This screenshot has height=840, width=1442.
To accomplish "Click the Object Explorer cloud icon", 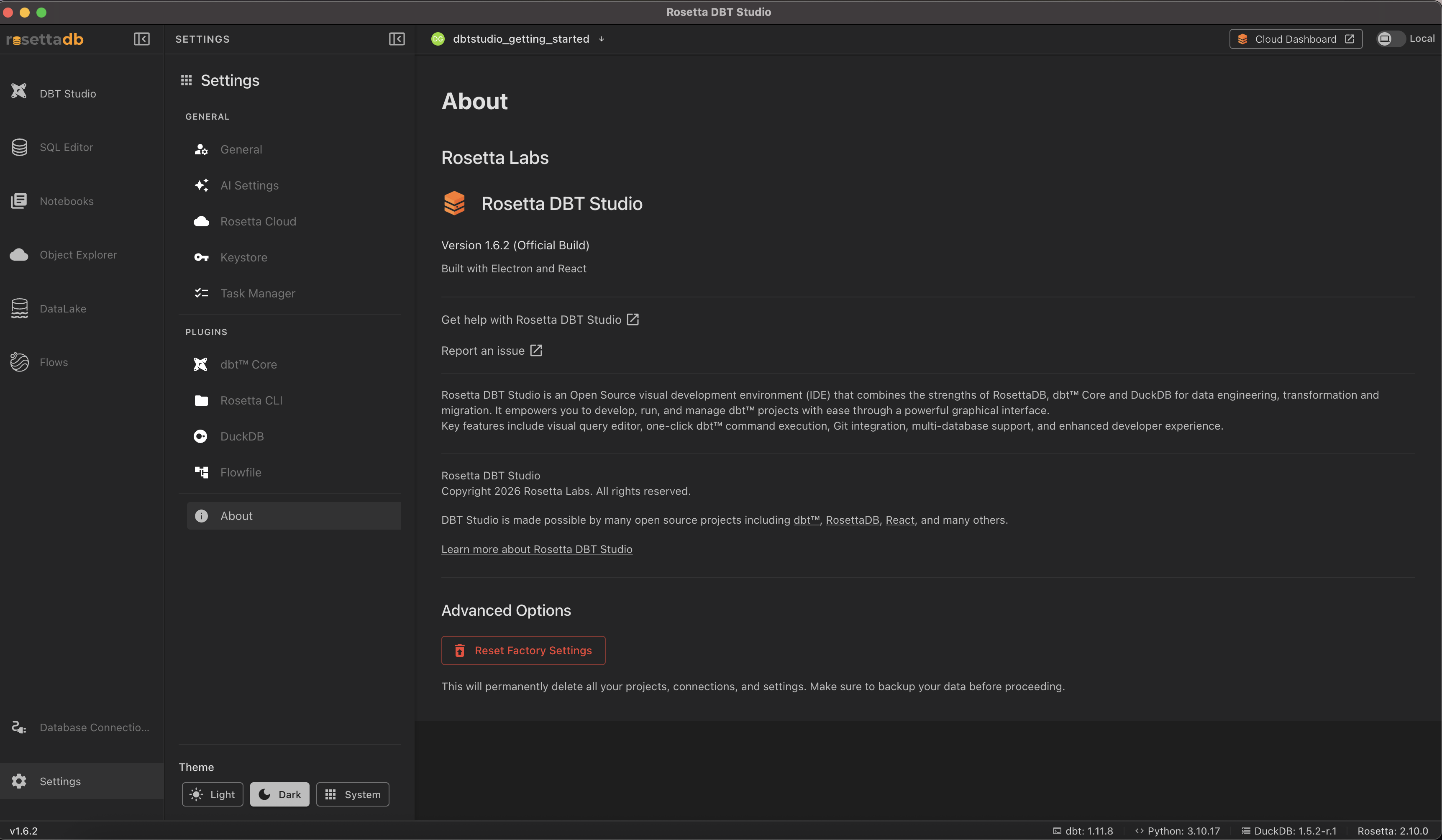I will (x=19, y=255).
